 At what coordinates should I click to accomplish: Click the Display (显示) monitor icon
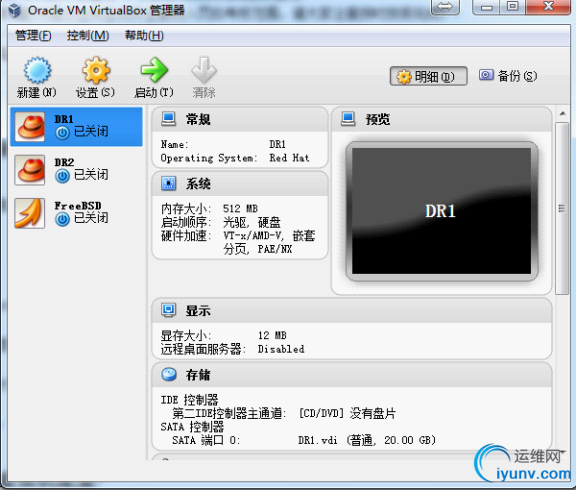pyautogui.click(x=169, y=310)
